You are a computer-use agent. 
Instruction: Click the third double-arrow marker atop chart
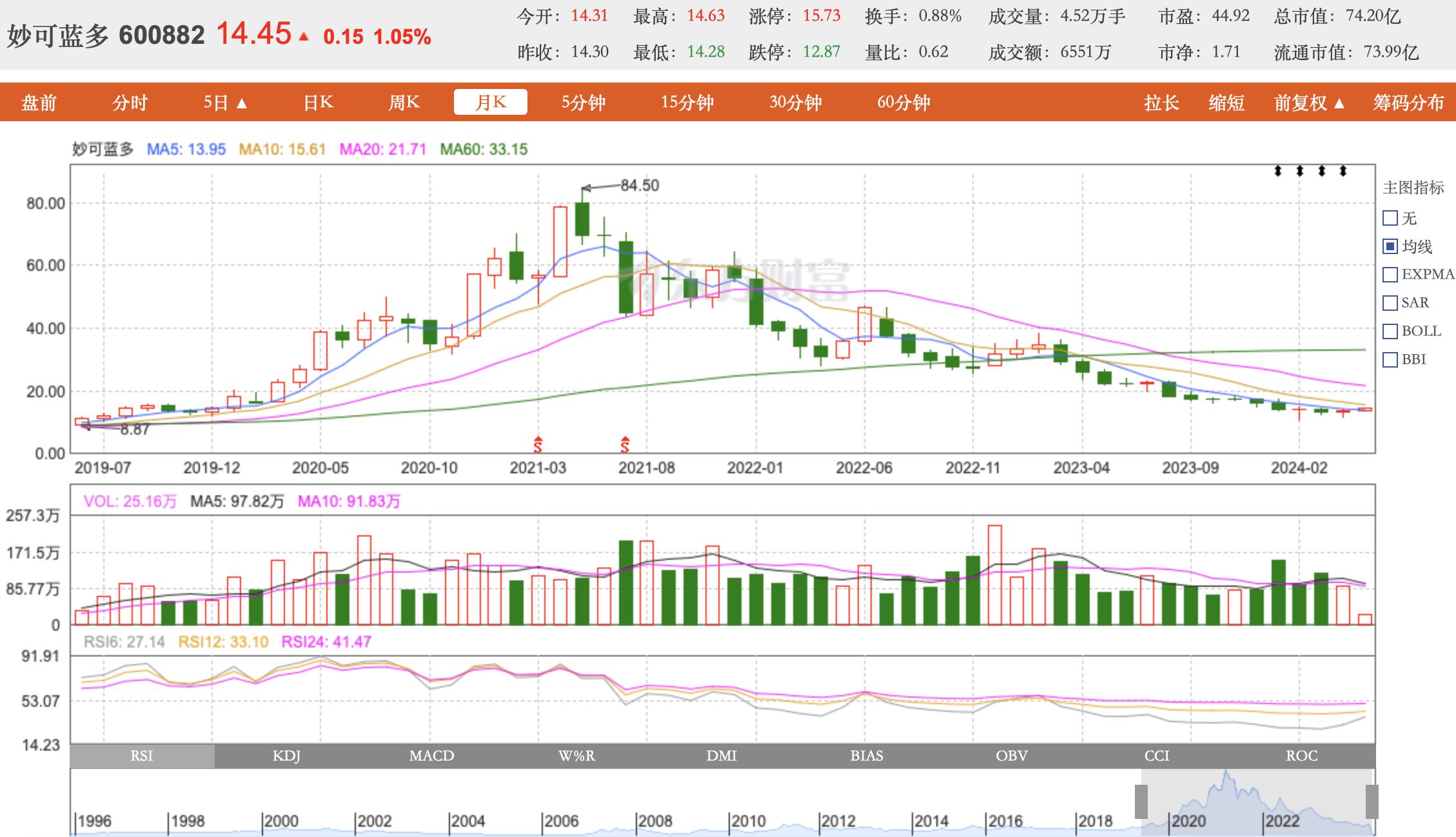pyautogui.click(x=1321, y=171)
